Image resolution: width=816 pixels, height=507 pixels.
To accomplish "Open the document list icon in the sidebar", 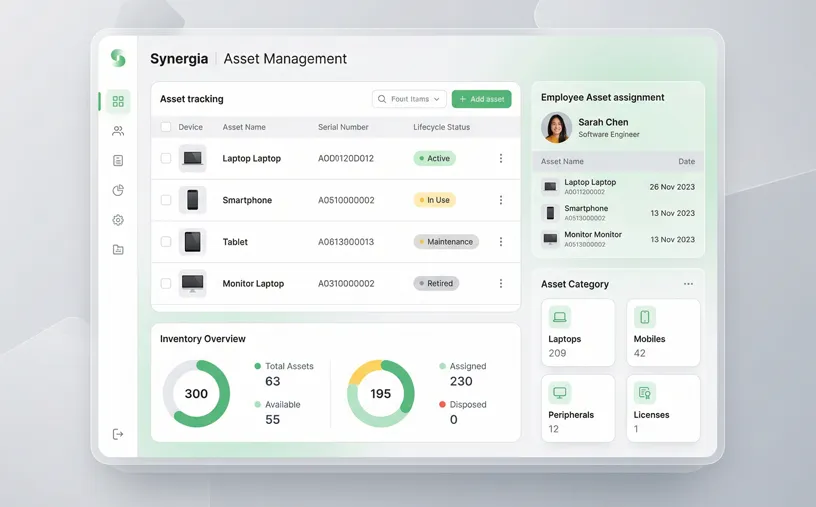I will coord(118,160).
